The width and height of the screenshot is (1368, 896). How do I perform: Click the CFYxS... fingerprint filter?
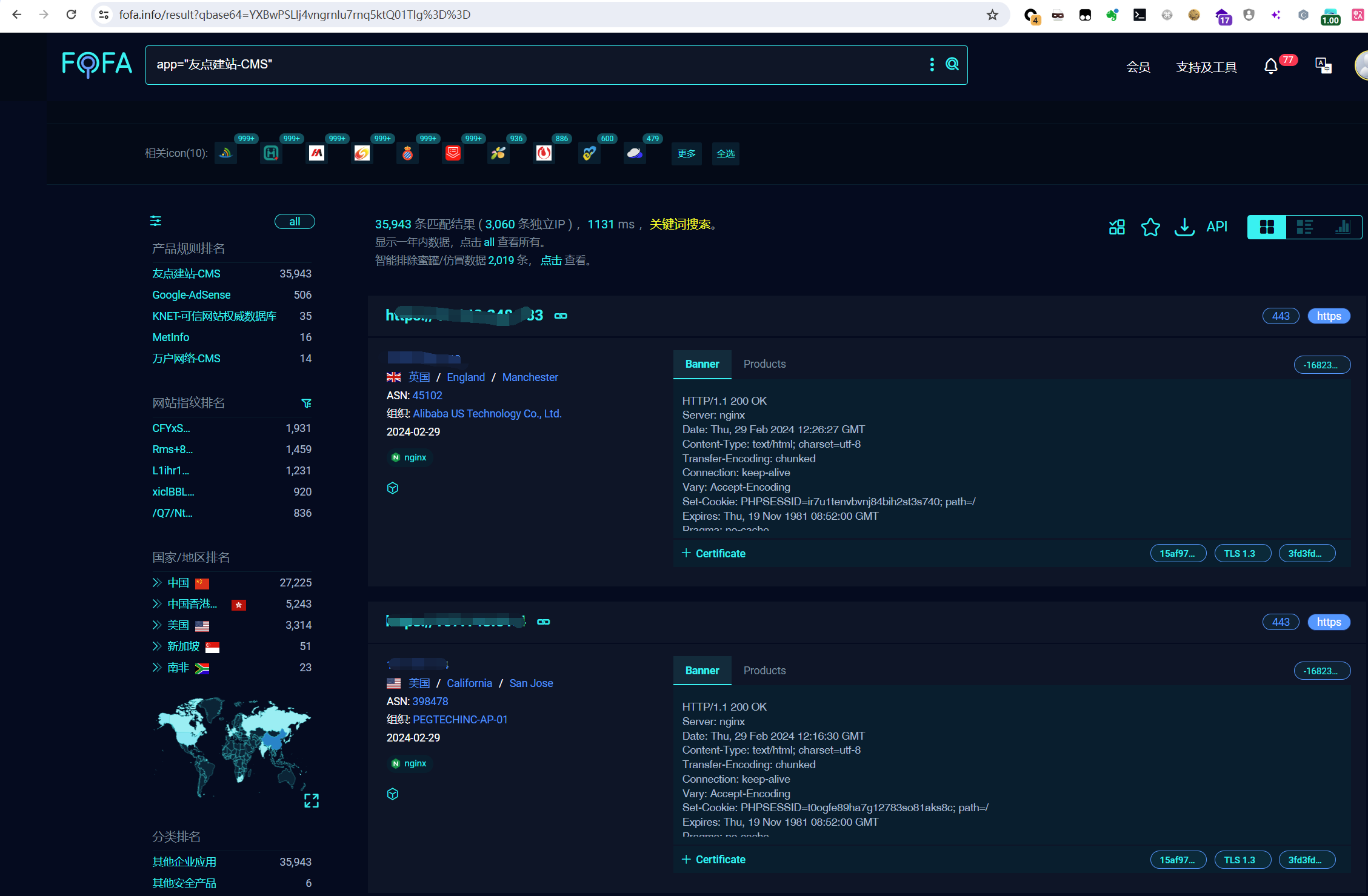tap(171, 428)
